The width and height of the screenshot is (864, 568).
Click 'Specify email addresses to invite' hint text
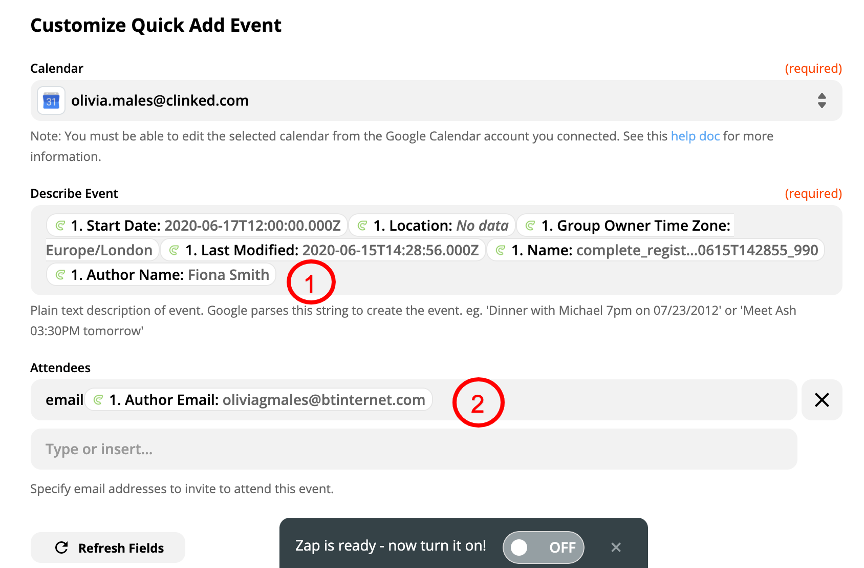pyautogui.click(x=182, y=489)
